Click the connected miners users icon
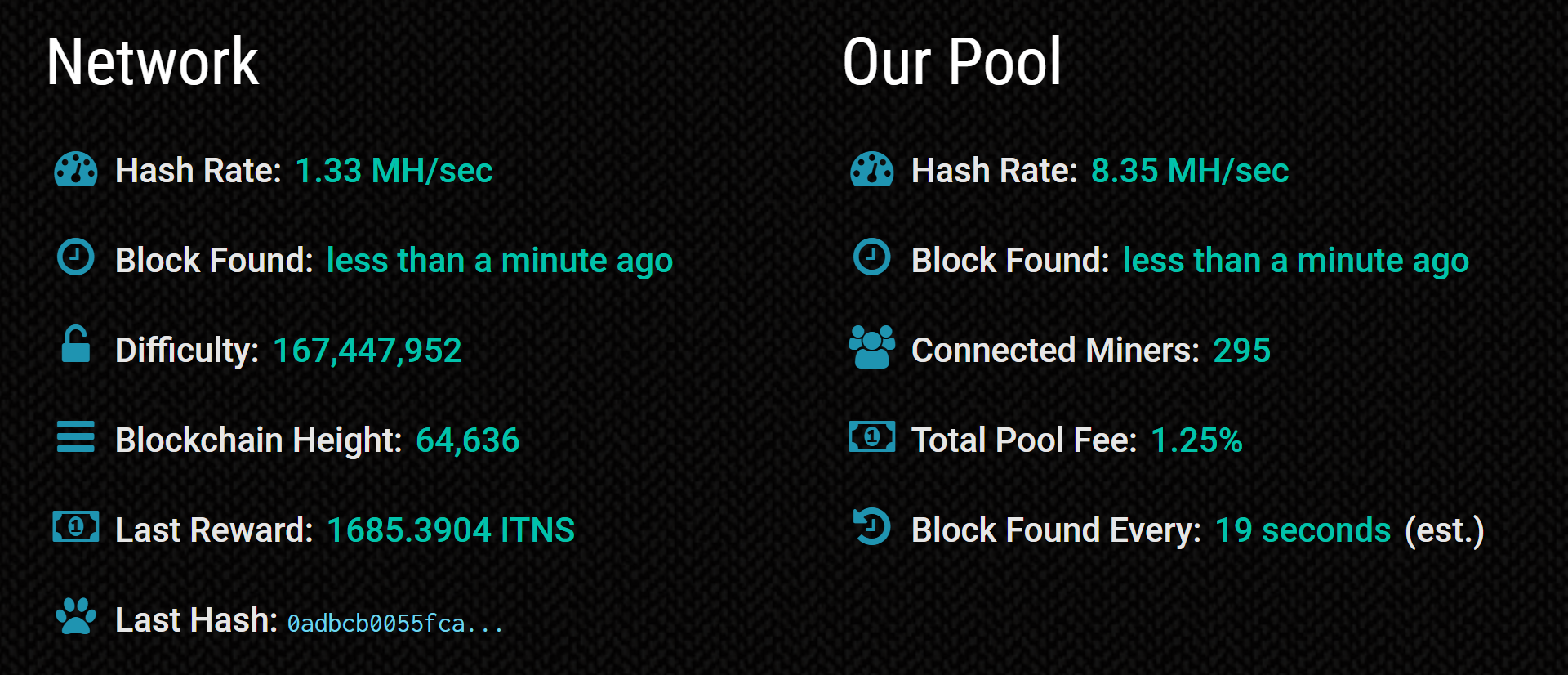 point(872,346)
